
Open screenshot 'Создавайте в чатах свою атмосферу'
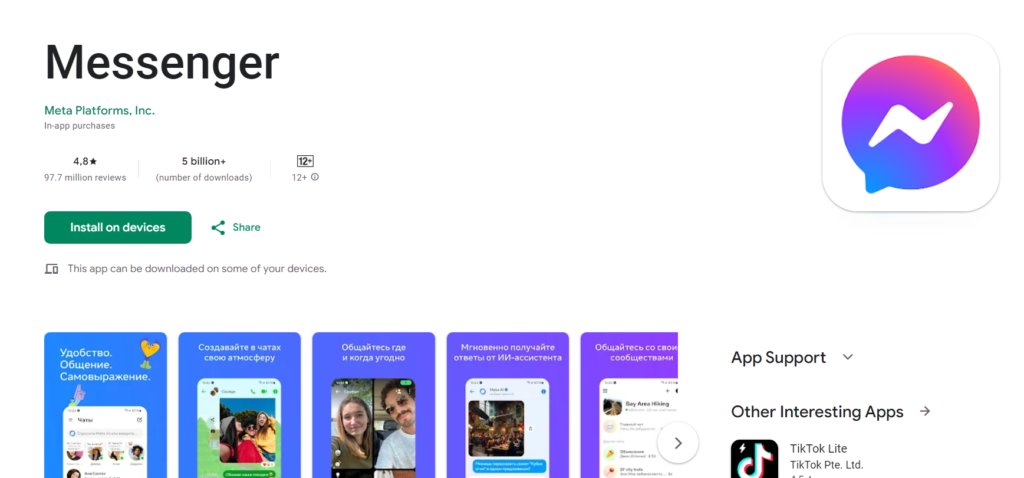(x=240, y=405)
